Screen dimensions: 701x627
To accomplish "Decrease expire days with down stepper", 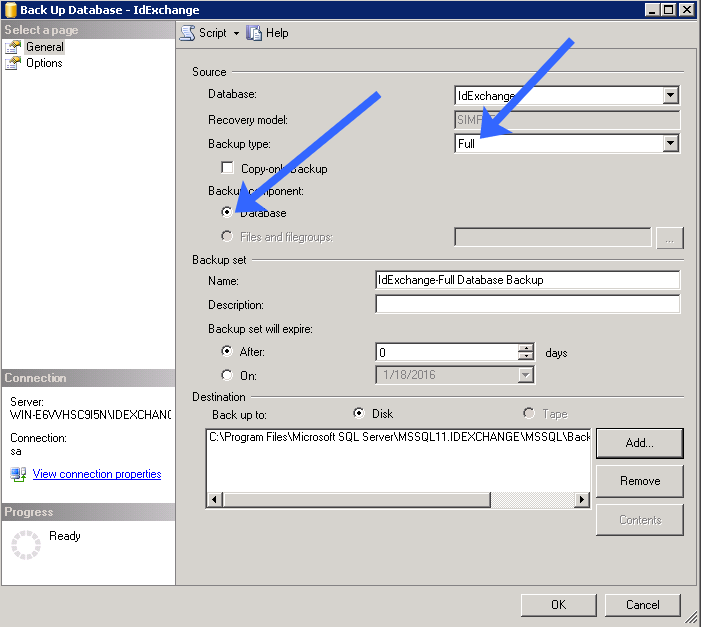I will click(x=526, y=356).
